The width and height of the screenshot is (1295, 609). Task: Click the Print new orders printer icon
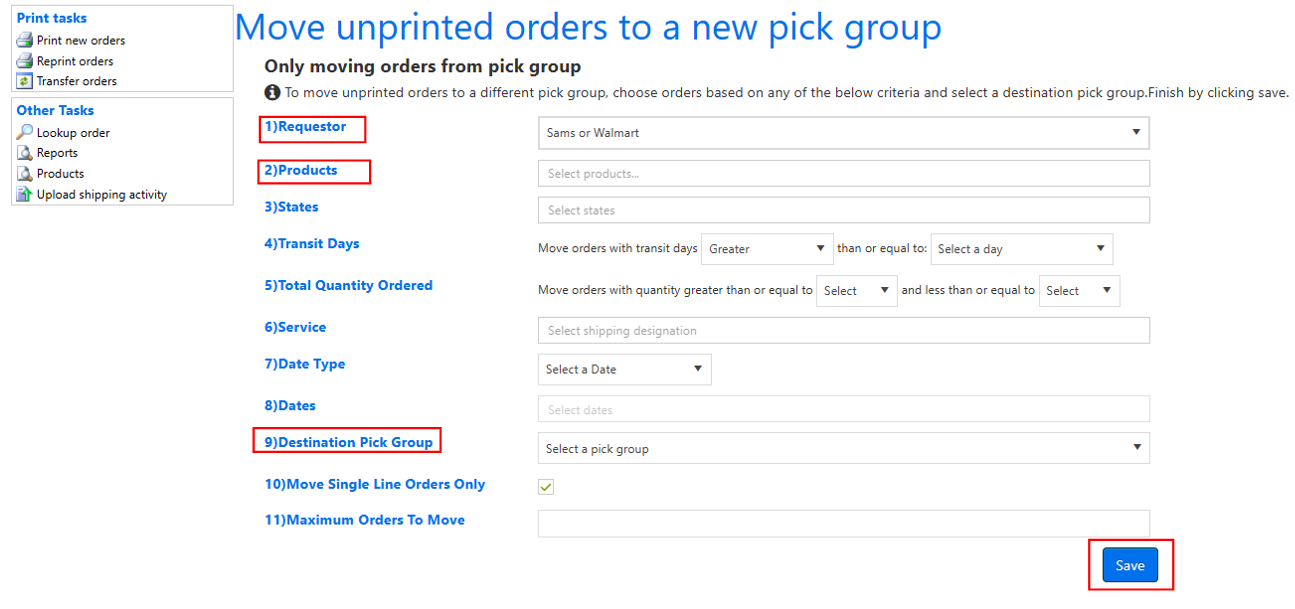[25, 40]
